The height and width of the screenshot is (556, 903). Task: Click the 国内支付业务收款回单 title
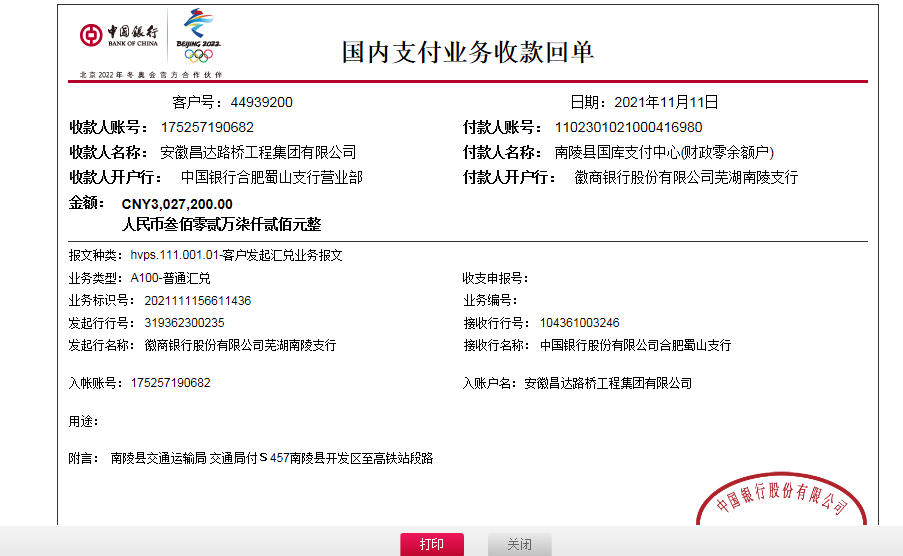468,52
